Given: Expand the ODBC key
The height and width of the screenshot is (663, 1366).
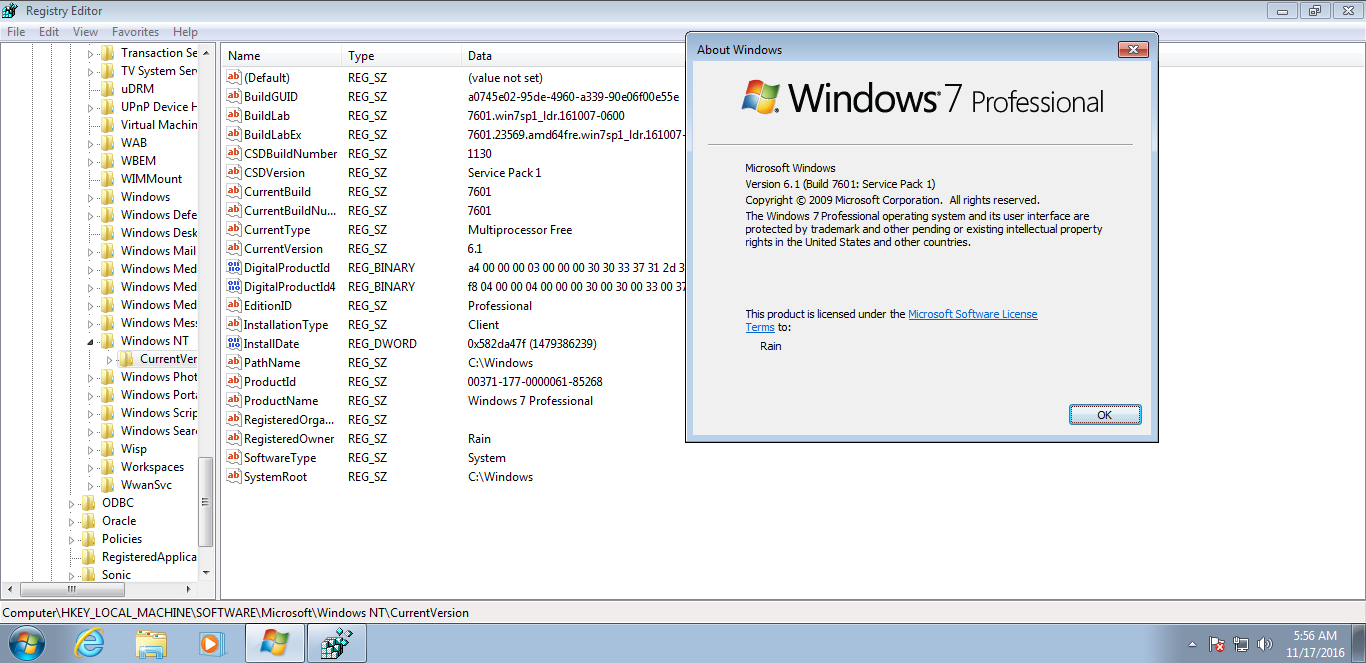Looking at the screenshot, I should pos(72,503).
